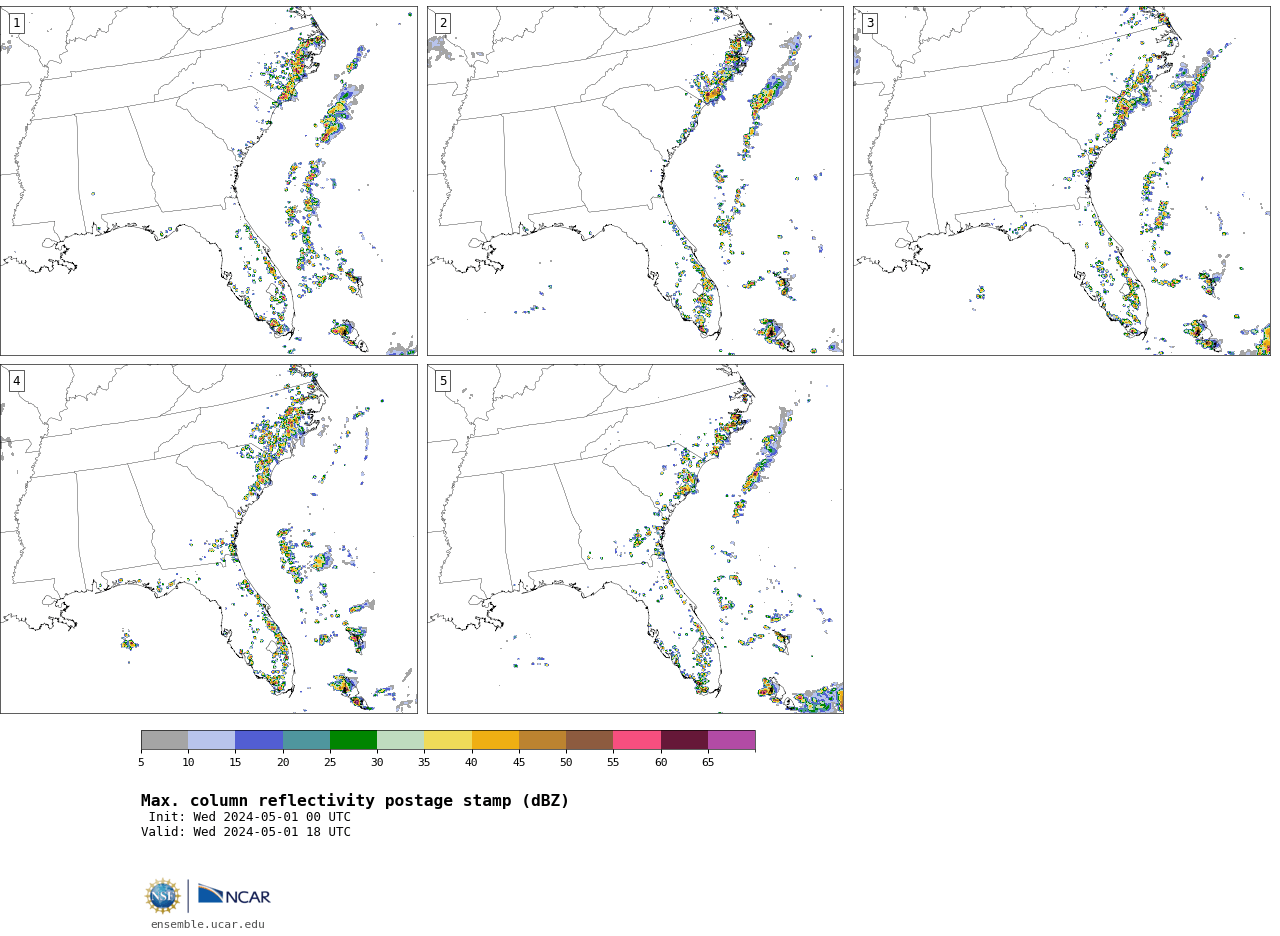Click the yellow 35-40 dBZ swatch

pyautogui.click(x=448, y=740)
